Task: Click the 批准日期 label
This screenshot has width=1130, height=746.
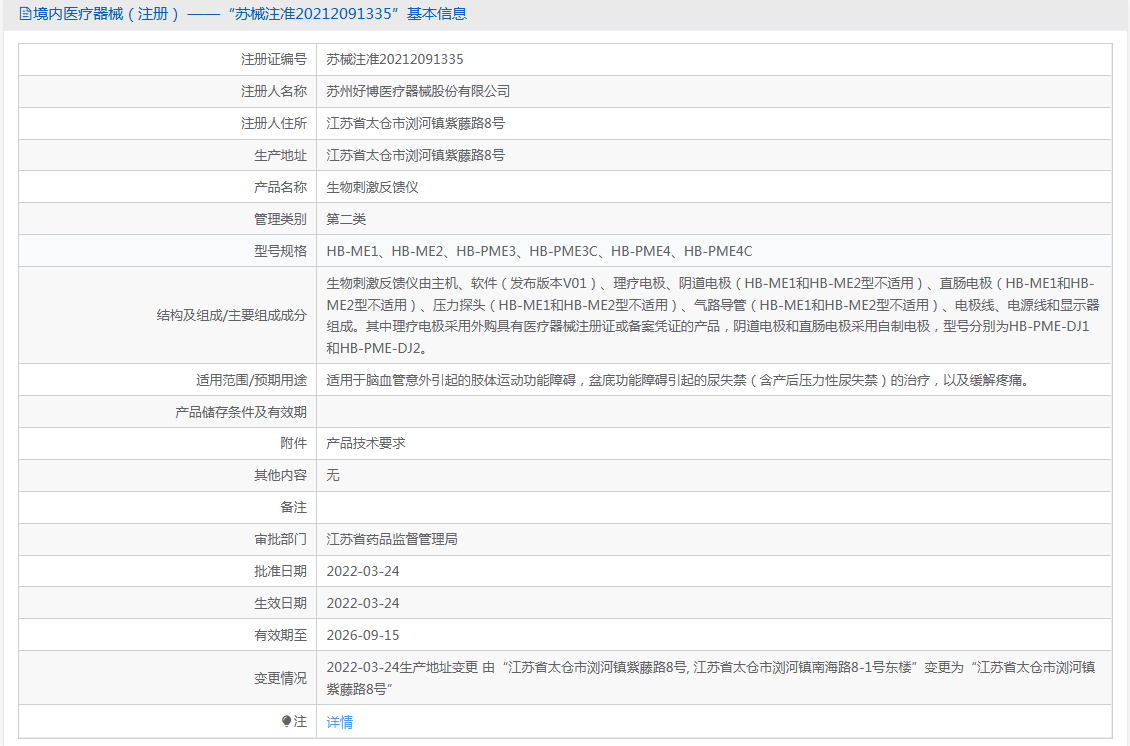Action: (x=280, y=571)
